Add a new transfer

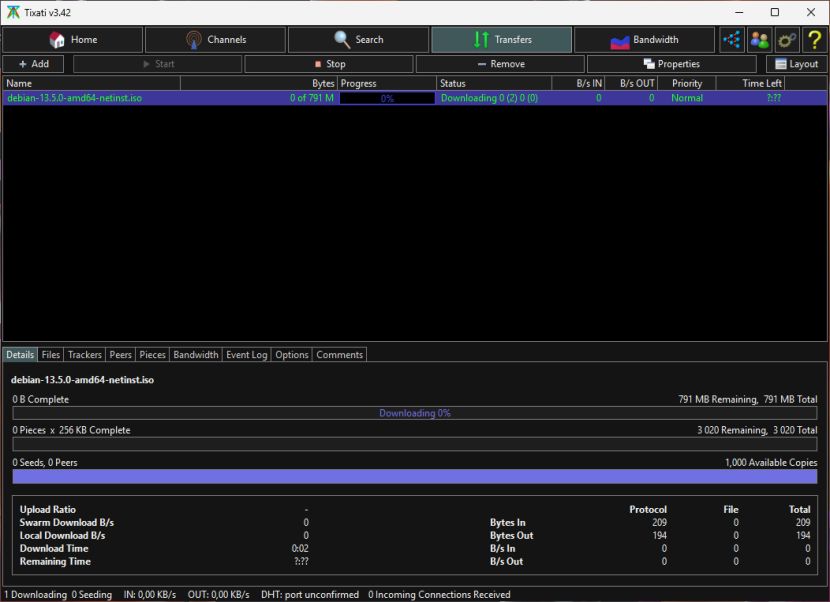click(33, 64)
